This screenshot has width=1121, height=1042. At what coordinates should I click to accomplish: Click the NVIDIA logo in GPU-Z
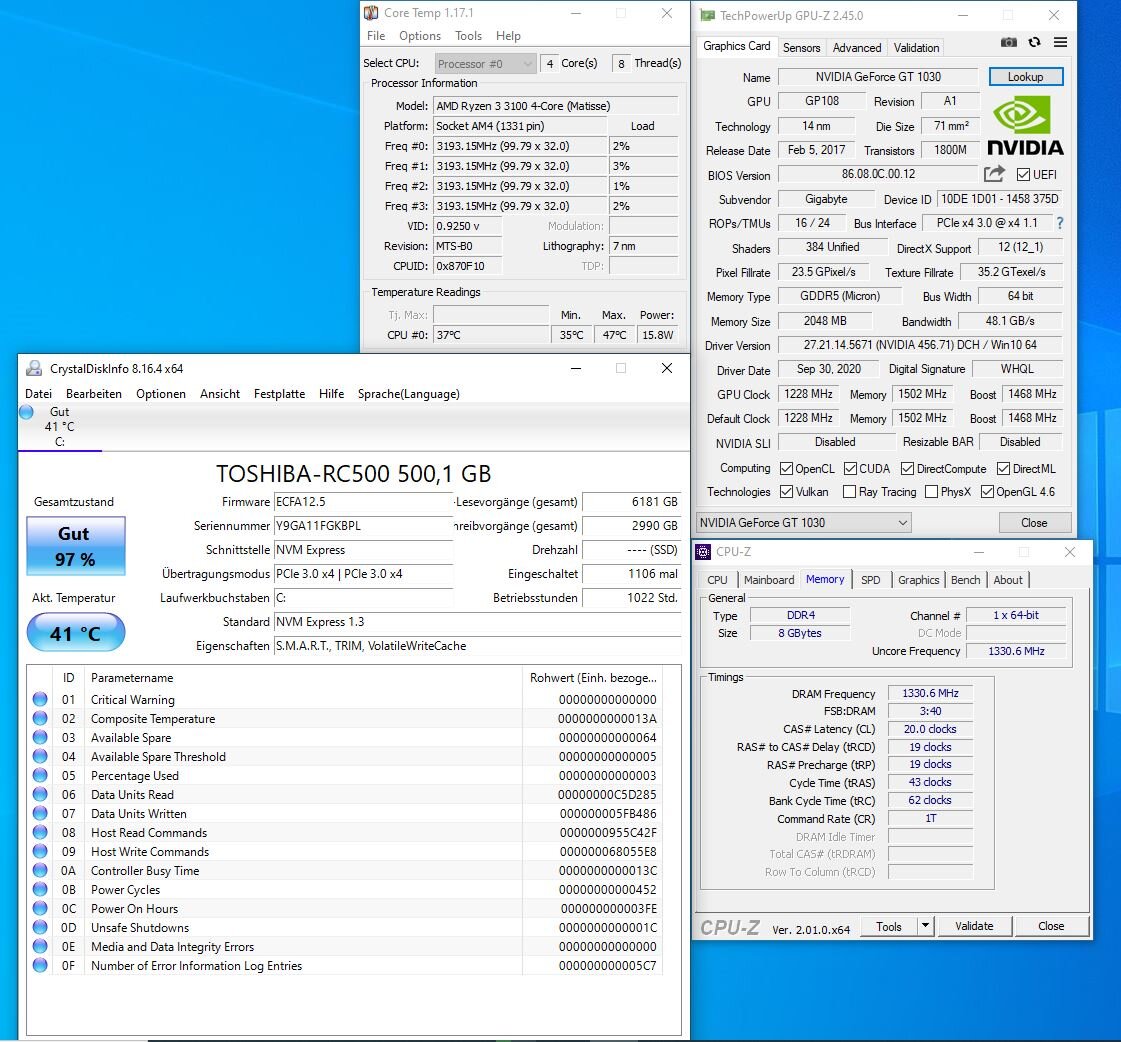[1025, 127]
